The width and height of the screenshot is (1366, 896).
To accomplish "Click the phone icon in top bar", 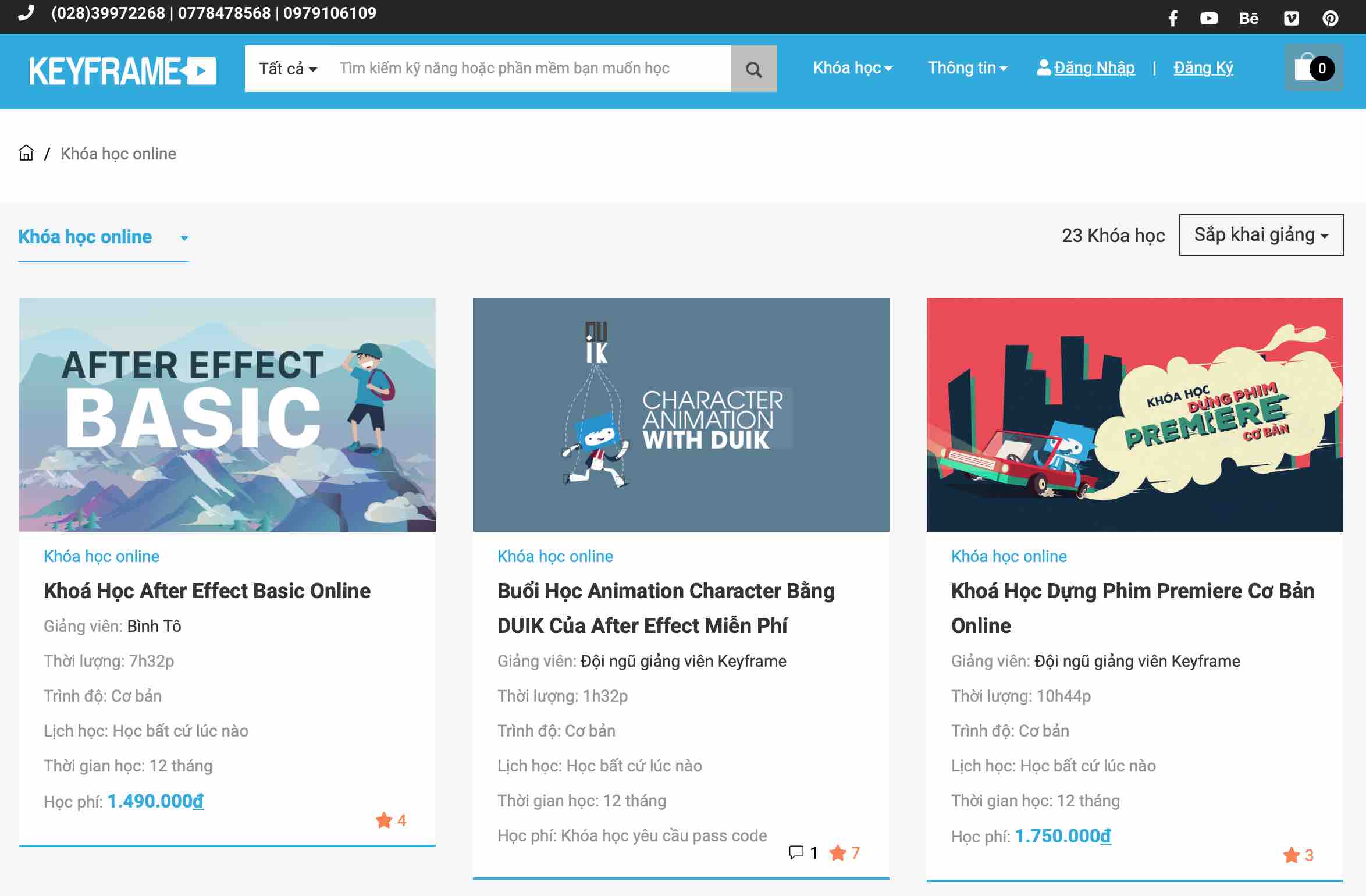I will [x=27, y=13].
